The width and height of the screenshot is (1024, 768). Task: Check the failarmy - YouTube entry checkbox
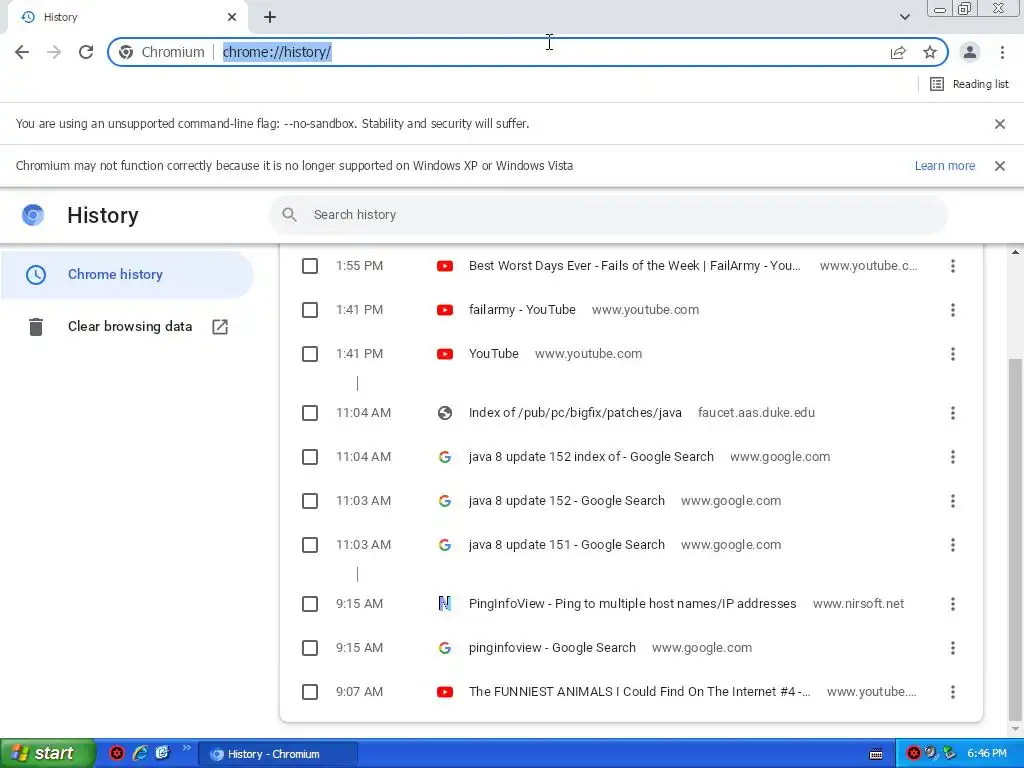[310, 310]
